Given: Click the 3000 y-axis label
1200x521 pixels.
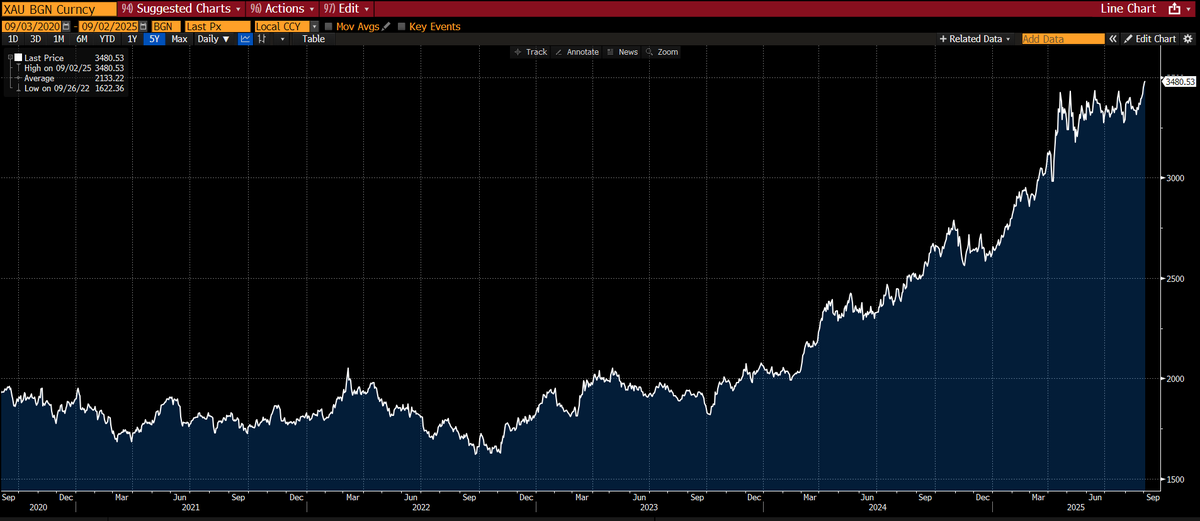Looking at the screenshot, I should click(1174, 178).
